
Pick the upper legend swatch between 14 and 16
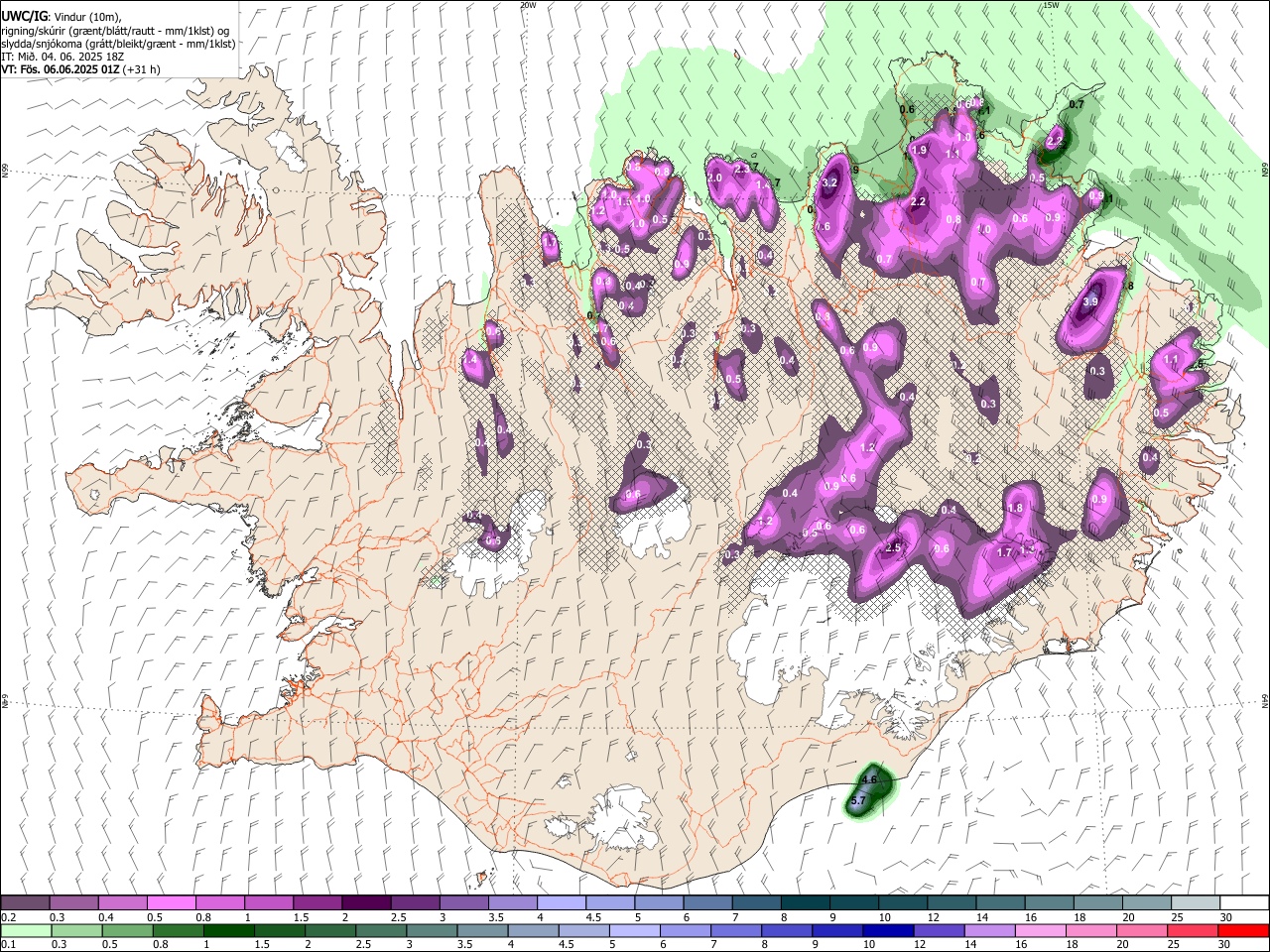(x=1001, y=903)
